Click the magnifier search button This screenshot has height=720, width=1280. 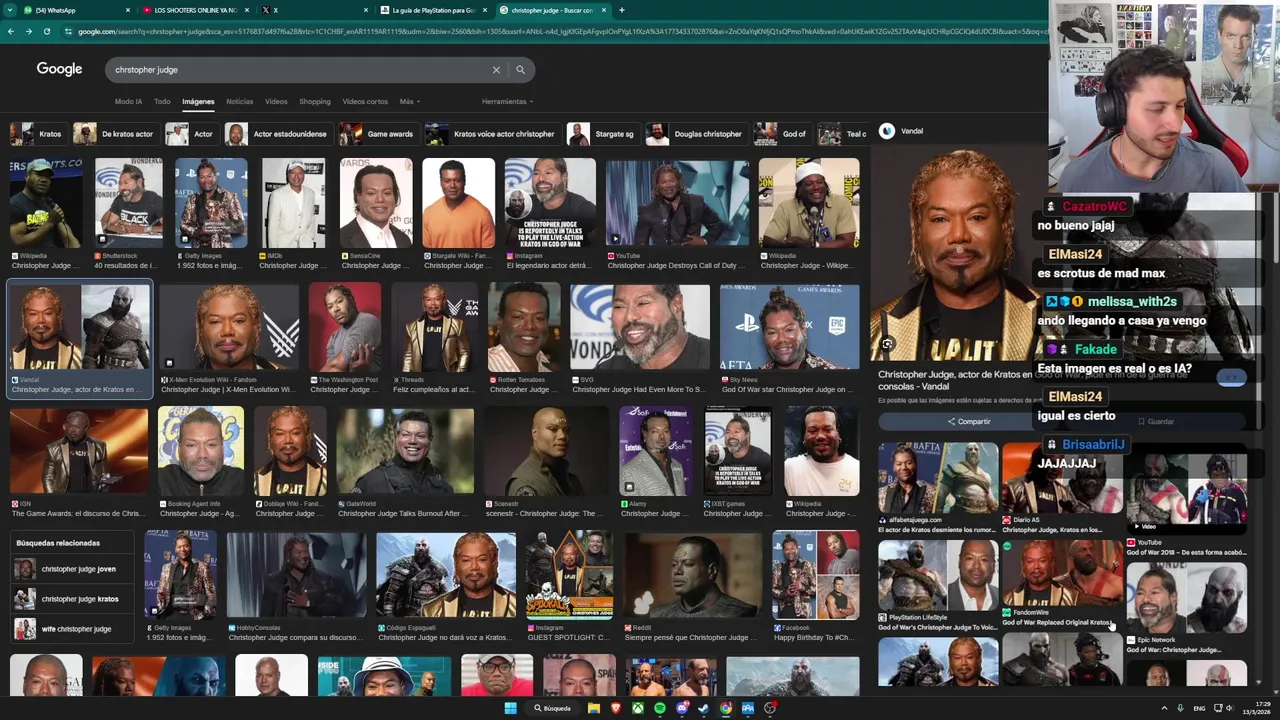point(520,70)
